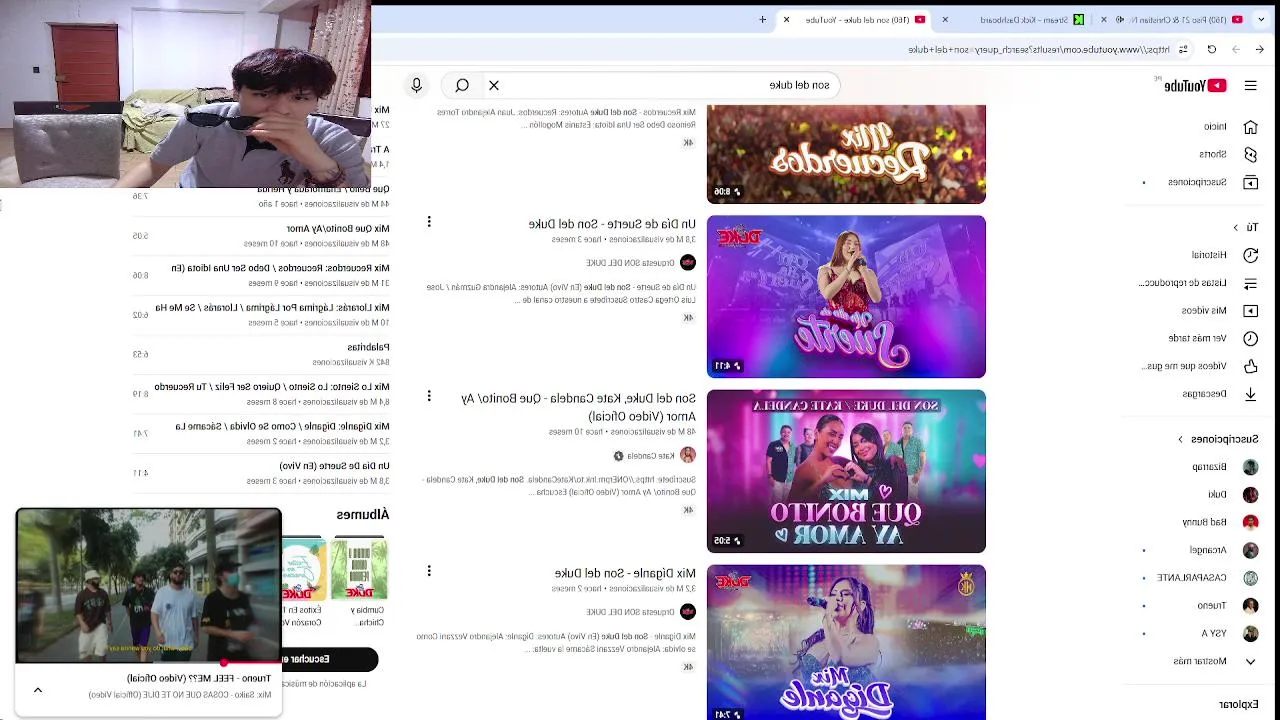Open the Duki channel subscription
This screenshot has height=720, width=1280.
[1232, 495]
